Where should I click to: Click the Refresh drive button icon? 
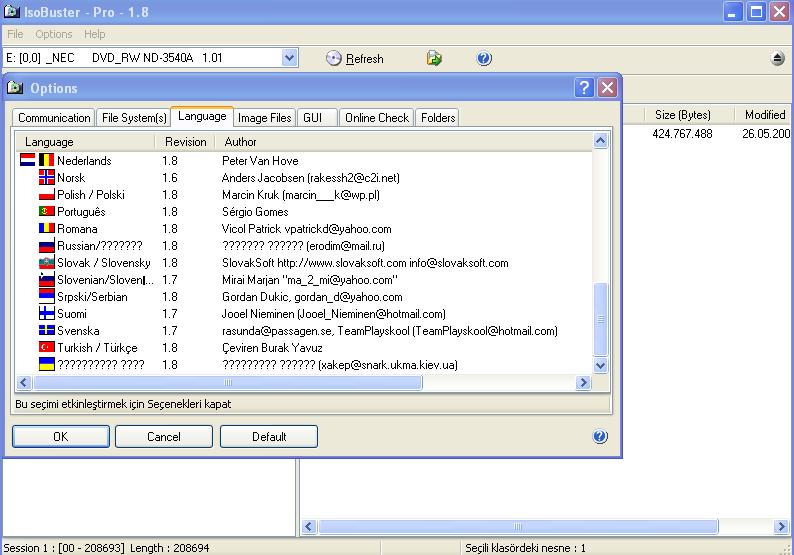pos(334,59)
